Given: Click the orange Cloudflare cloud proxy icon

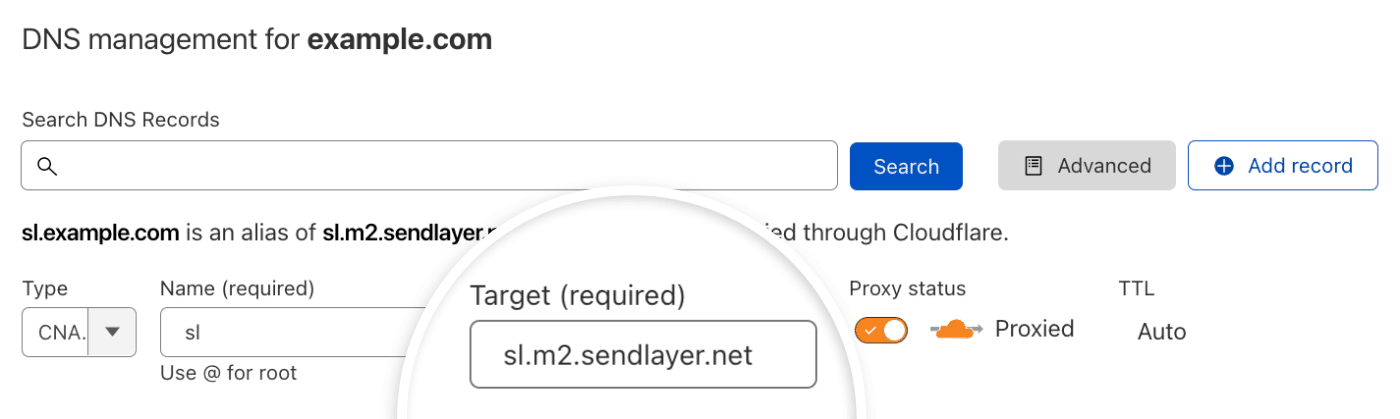Looking at the screenshot, I should pos(957,329).
